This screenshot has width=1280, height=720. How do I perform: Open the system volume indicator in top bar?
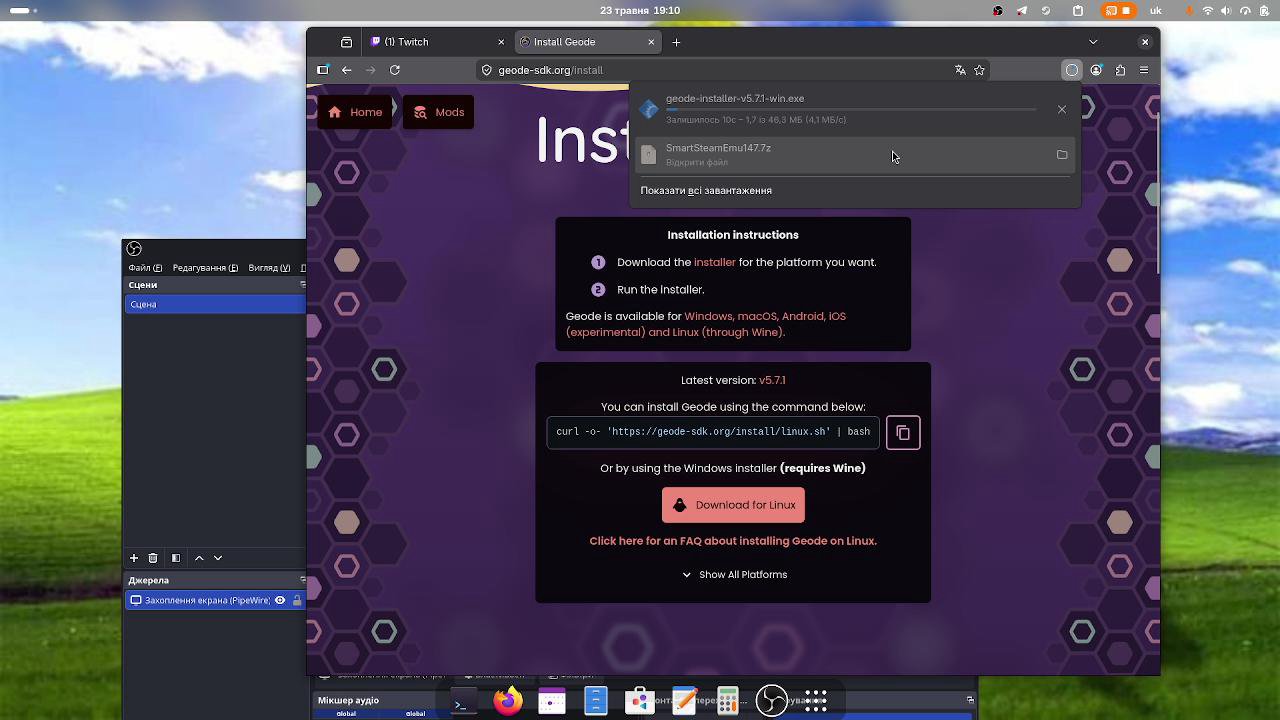tap(1226, 11)
